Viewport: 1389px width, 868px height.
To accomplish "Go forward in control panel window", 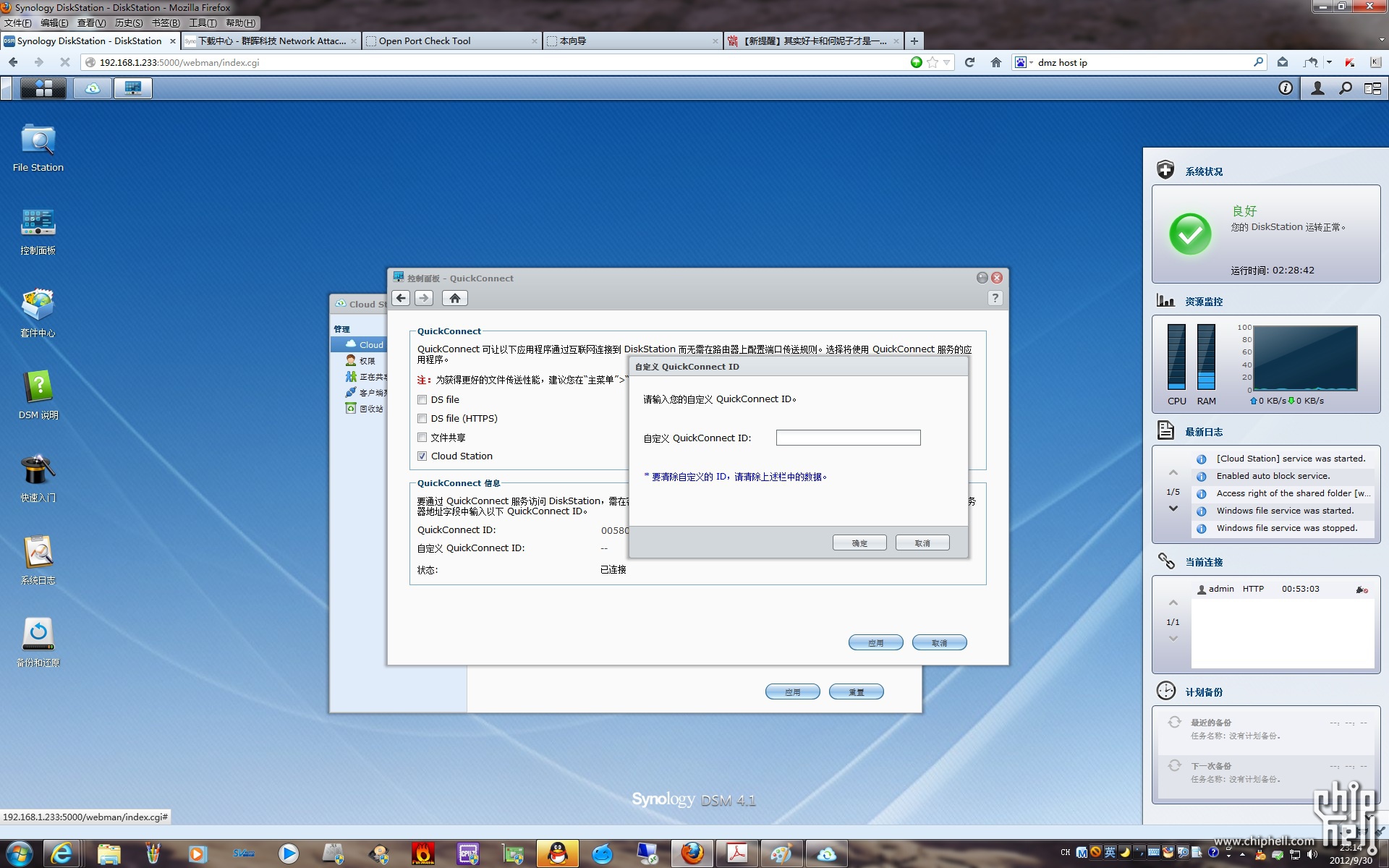I will [x=425, y=298].
